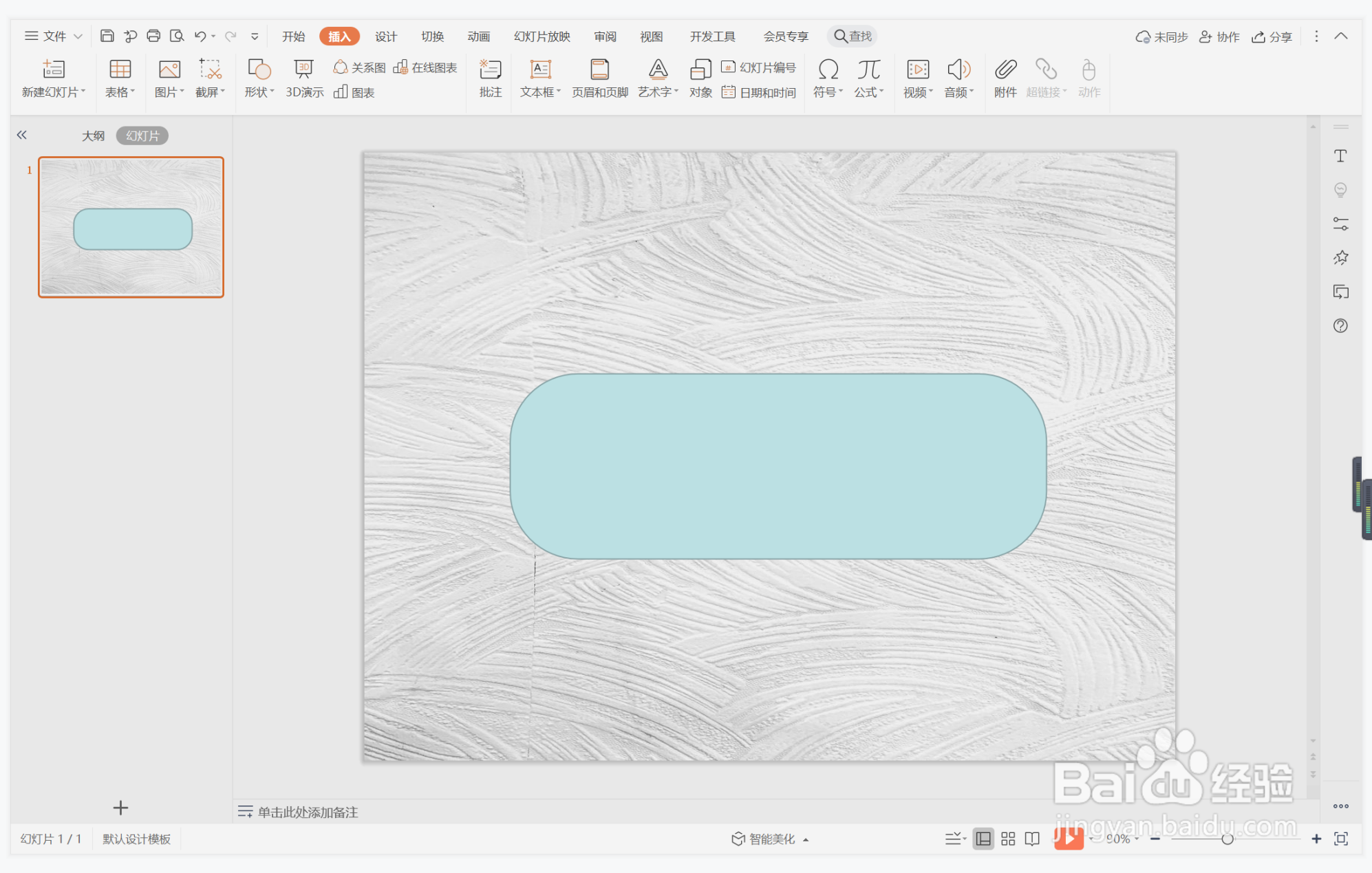Open the settings sliders panel in right sidebar
This screenshot has width=1372, height=873.
tap(1340, 224)
